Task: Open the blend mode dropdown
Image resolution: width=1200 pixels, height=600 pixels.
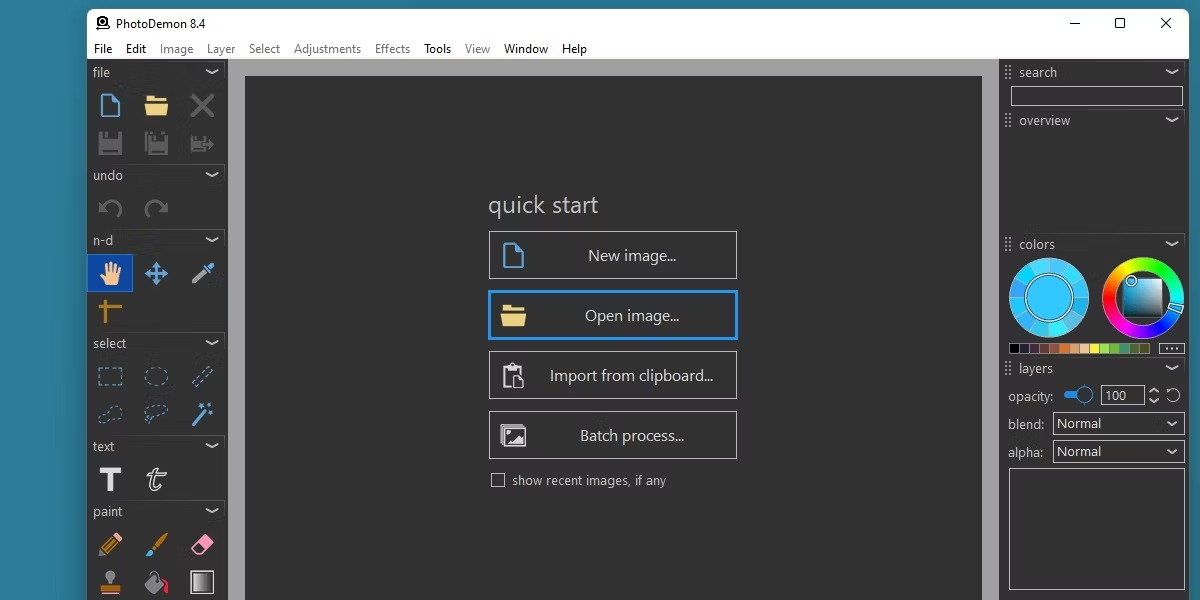Action: click(1119, 424)
